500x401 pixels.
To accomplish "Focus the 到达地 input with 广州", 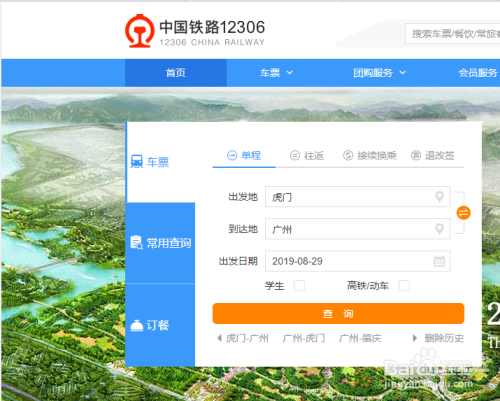I will (x=358, y=229).
